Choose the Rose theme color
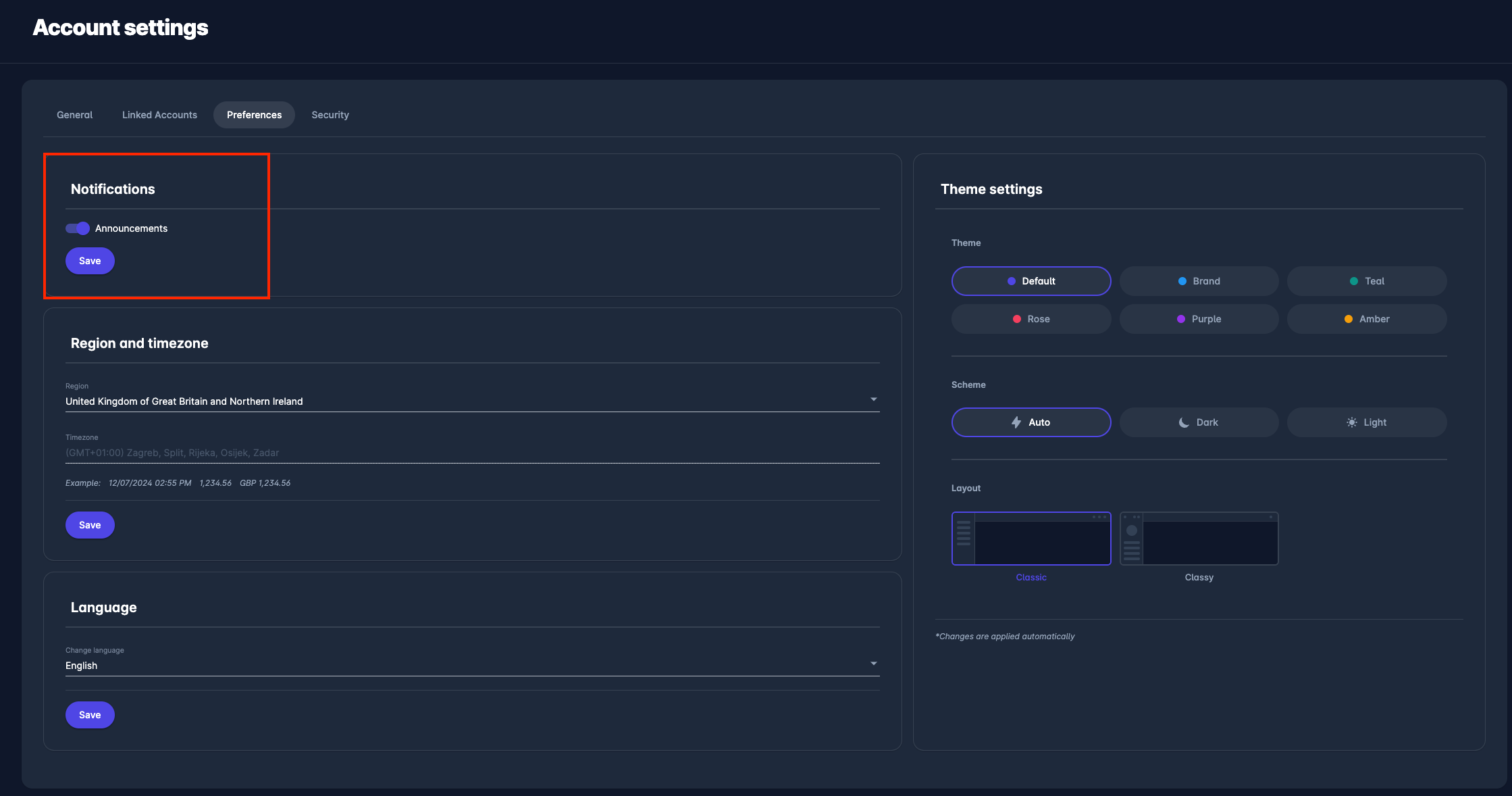The width and height of the screenshot is (1512, 796). pos(1031,318)
